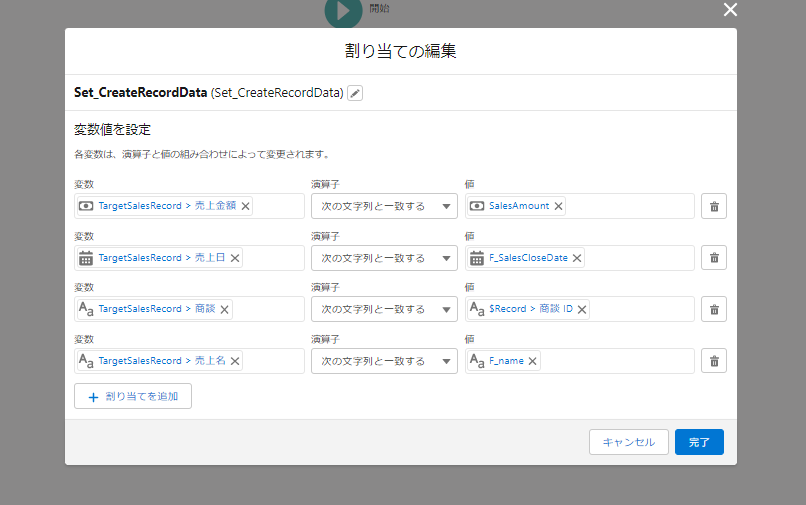The width and height of the screenshot is (806, 505).
Task: Clear the SalesAmount value pill
Action: (558, 206)
